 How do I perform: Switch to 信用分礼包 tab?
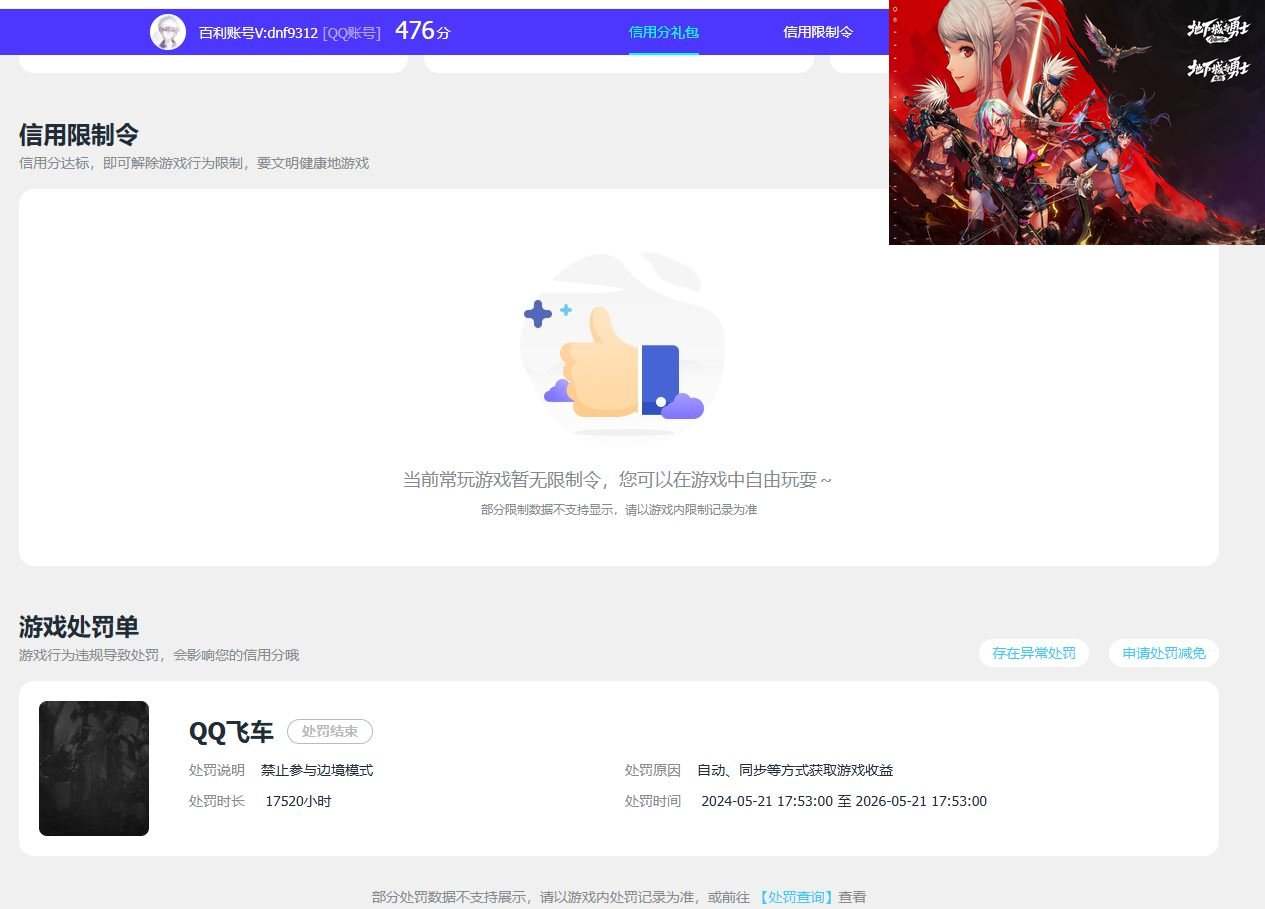coord(663,32)
